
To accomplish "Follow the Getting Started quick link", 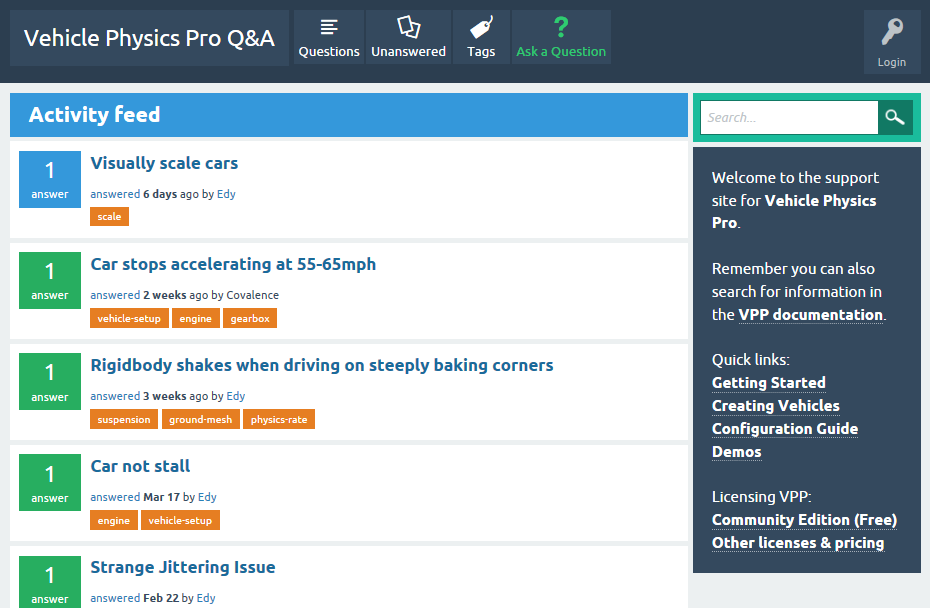I will coord(768,383).
